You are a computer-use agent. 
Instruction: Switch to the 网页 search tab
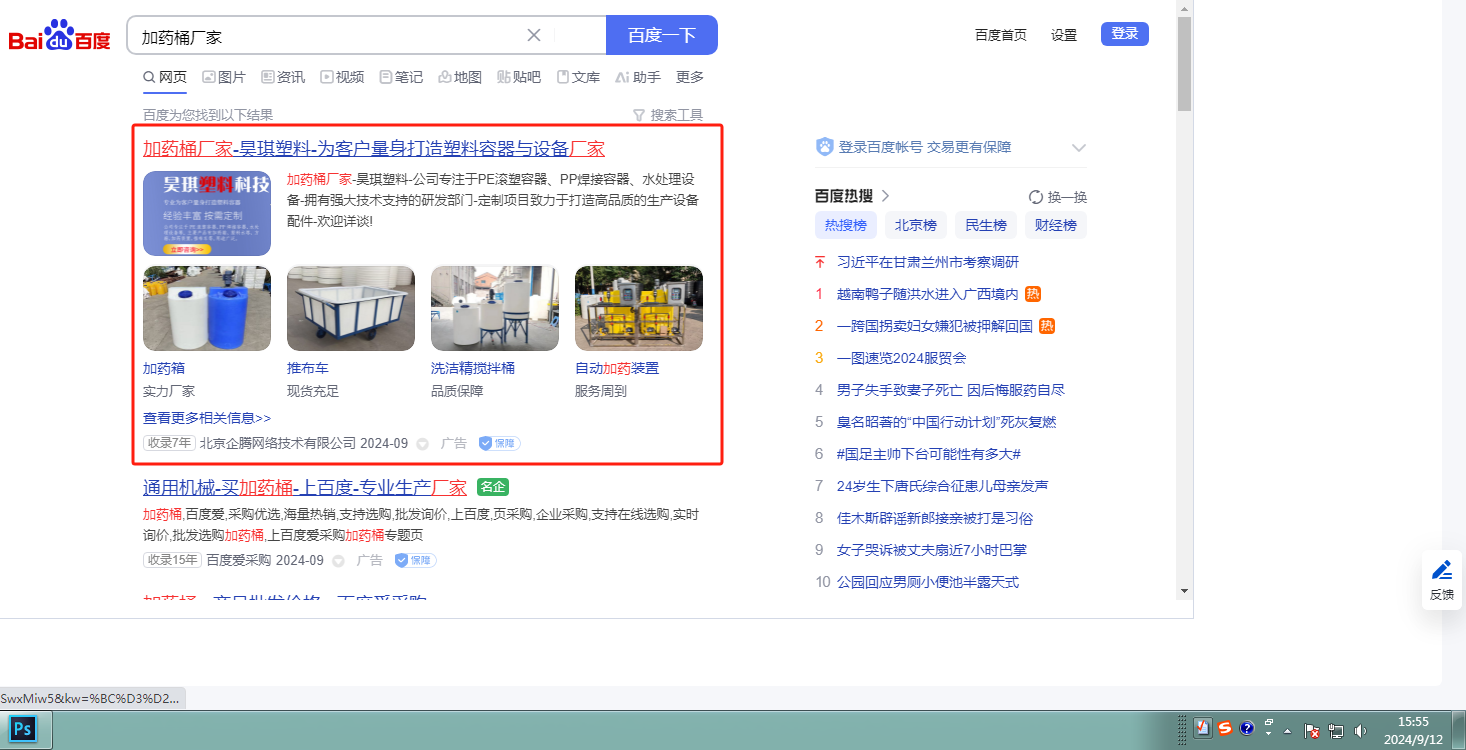(x=165, y=77)
